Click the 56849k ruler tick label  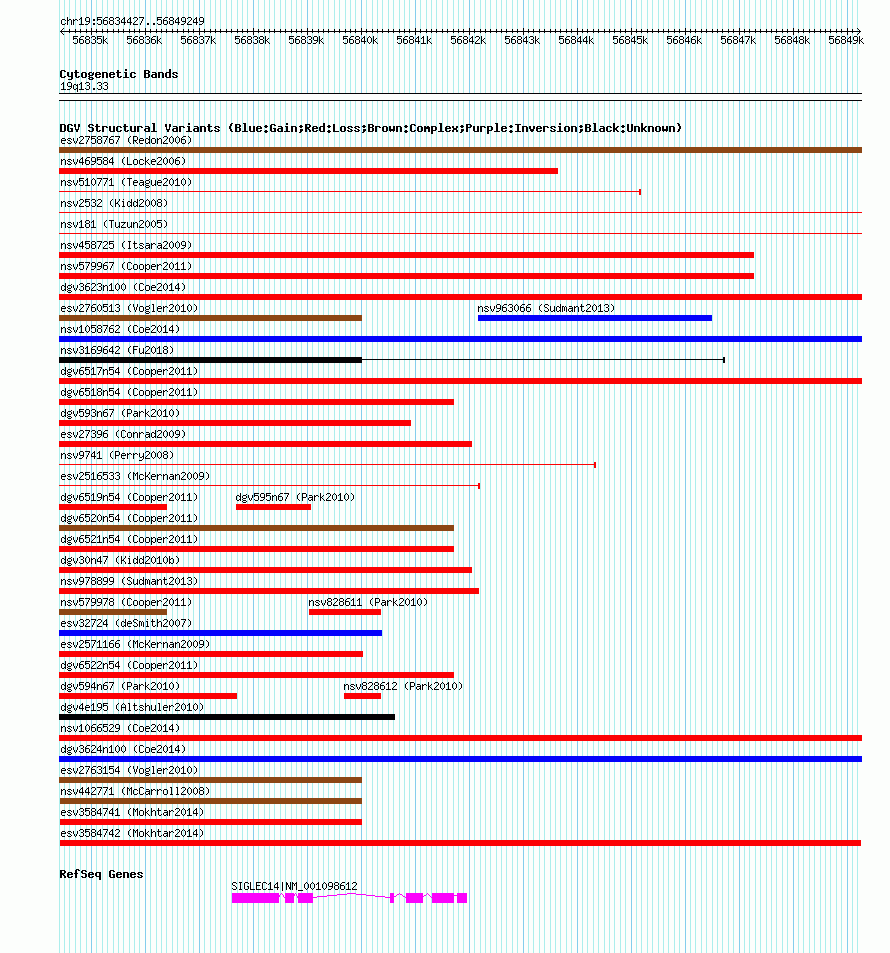tap(846, 40)
